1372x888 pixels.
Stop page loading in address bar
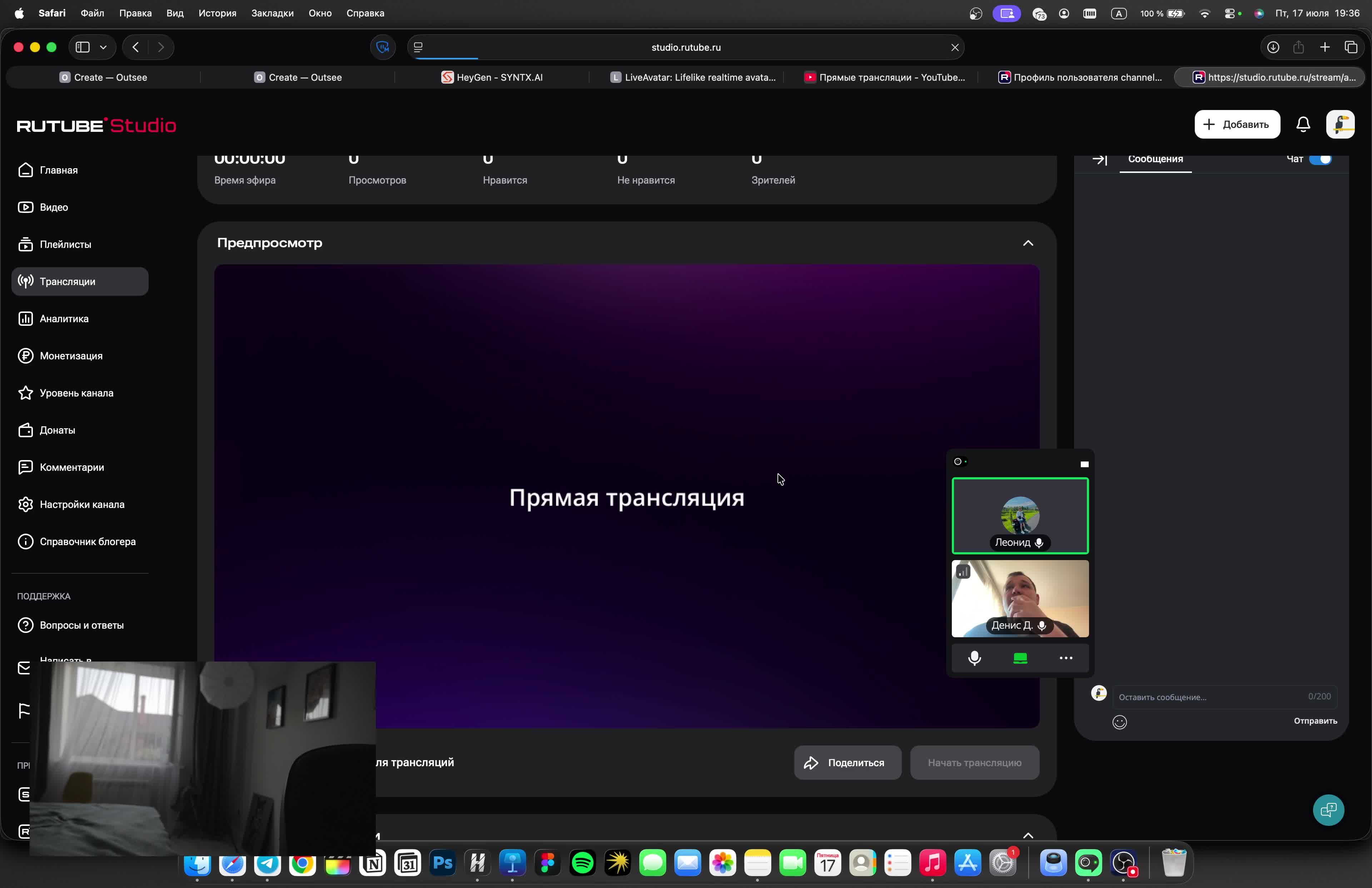[x=955, y=47]
